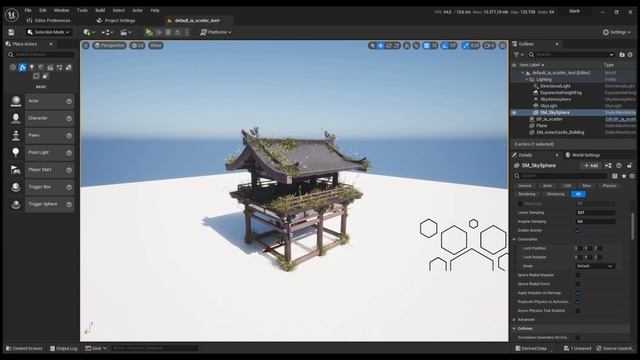Open the viewport hamburger options menu
Image resolution: width=640 pixels, height=360 pixels.
pyautogui.click(x=86, y=45)
